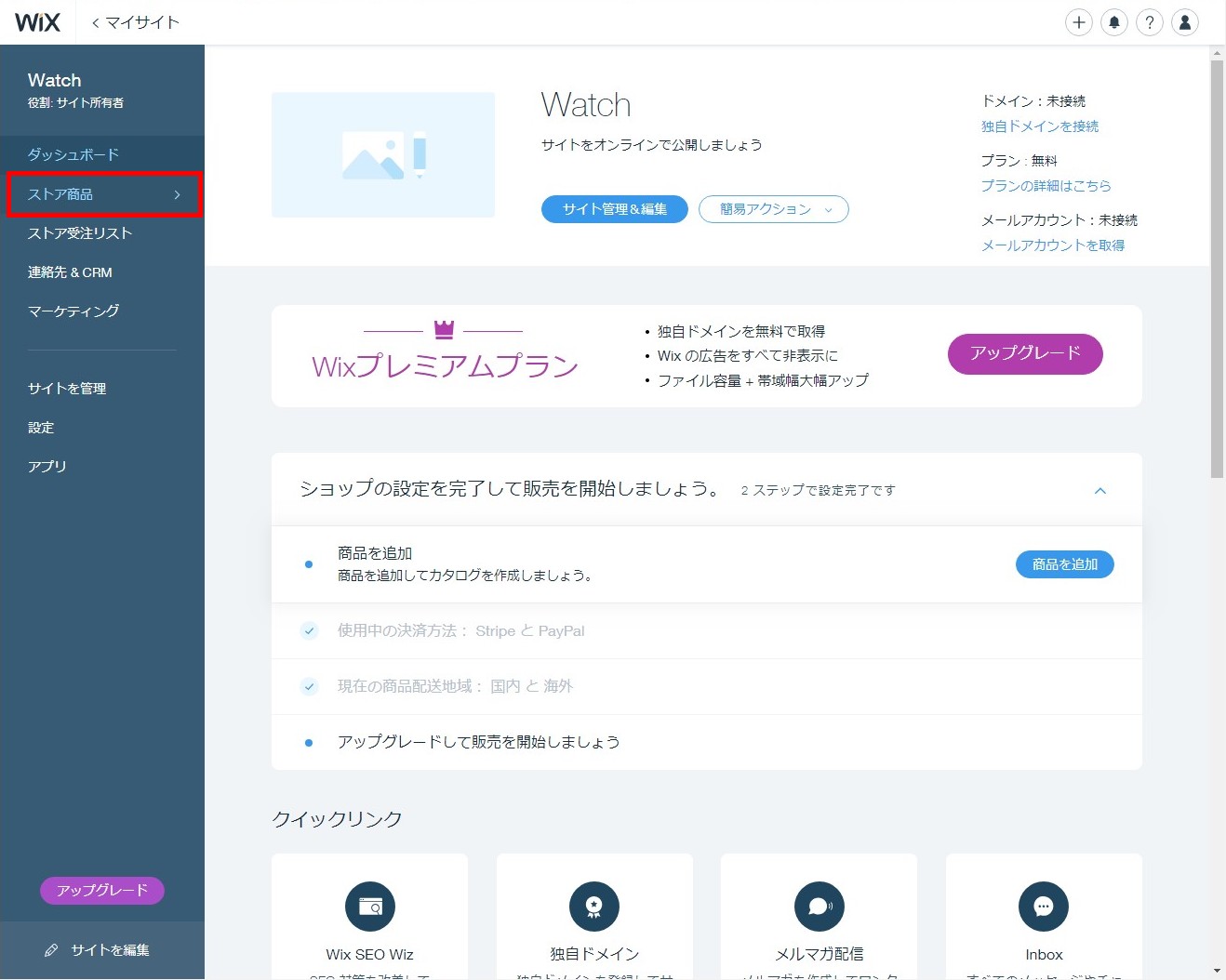Click the site thumbnail placeholder image
1226x980 pixels.
[x=383, y=154]
